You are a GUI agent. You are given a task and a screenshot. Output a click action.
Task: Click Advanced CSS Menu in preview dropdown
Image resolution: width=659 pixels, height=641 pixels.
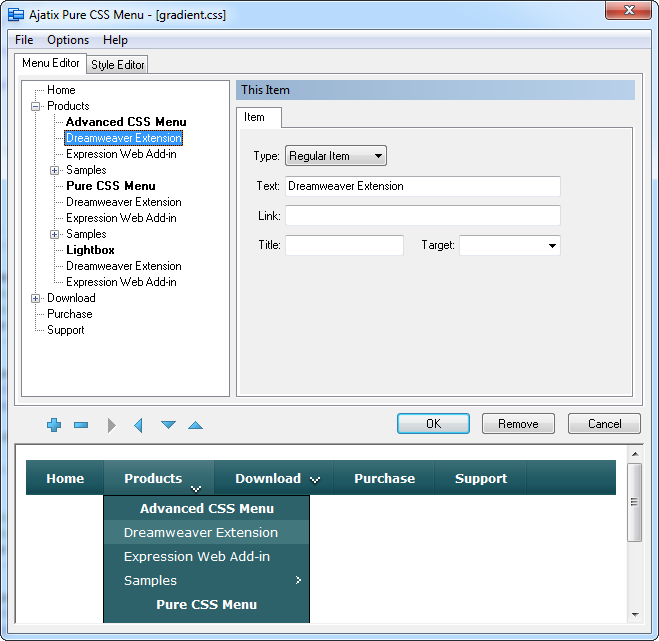pos(206,508)
